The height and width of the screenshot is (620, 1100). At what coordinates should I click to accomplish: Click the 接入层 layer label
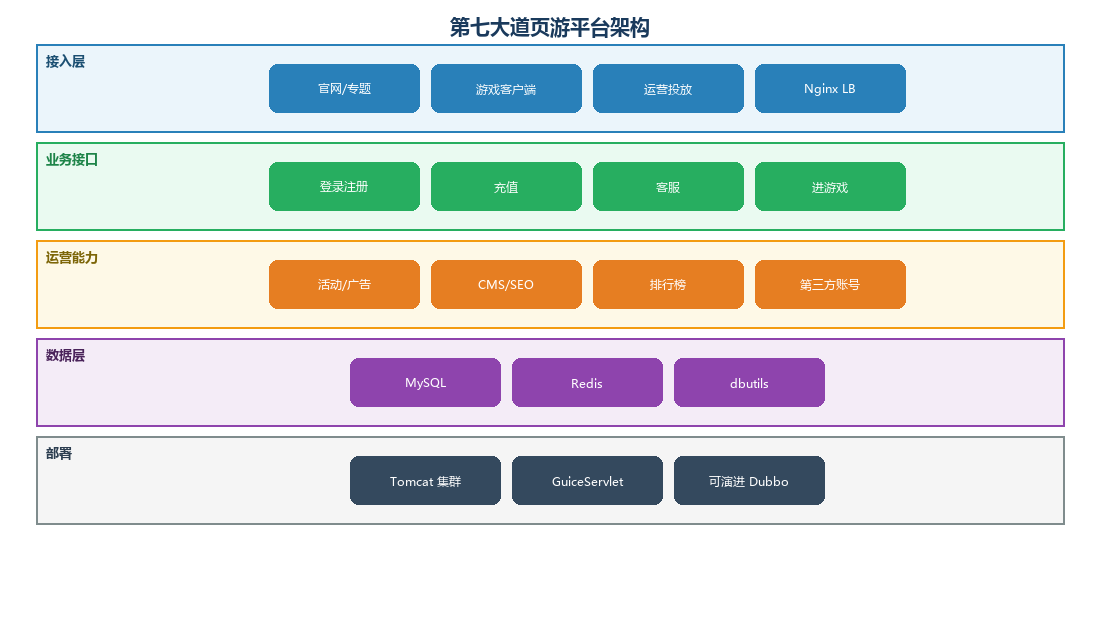coord(65,62)
